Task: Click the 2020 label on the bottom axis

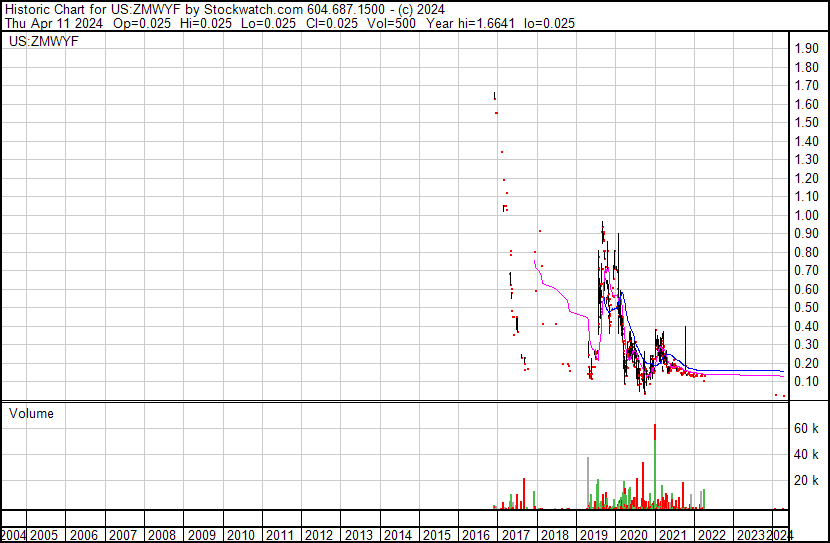Action: [x=634, y=535]
